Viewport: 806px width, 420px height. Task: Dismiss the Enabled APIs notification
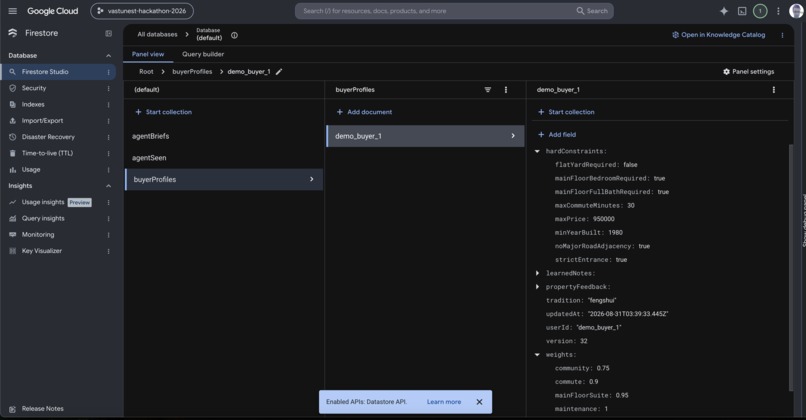click(479, 402)
